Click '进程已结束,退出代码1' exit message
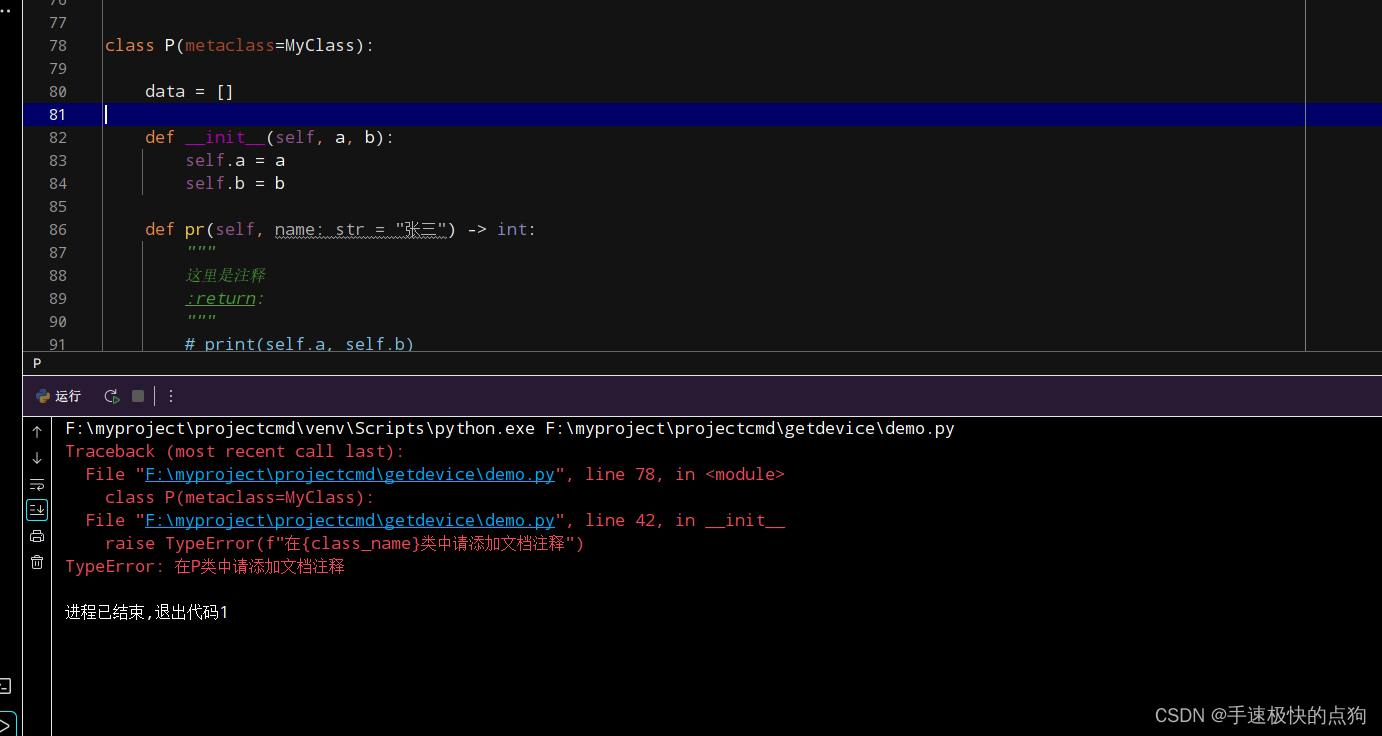 pyautogui.click(x=147, y=612)
